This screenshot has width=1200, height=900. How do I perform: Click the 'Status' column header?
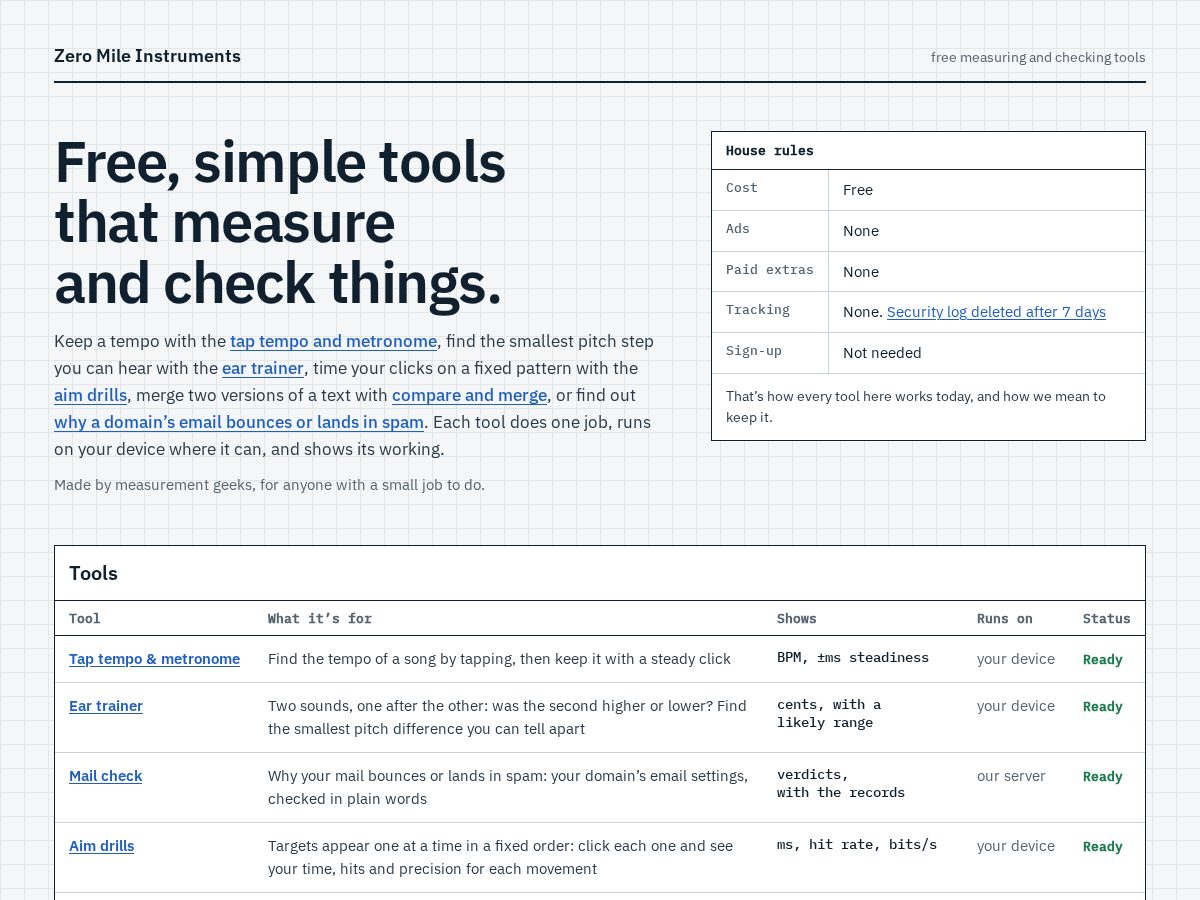pyautogui.click(x=1107, y=619)
